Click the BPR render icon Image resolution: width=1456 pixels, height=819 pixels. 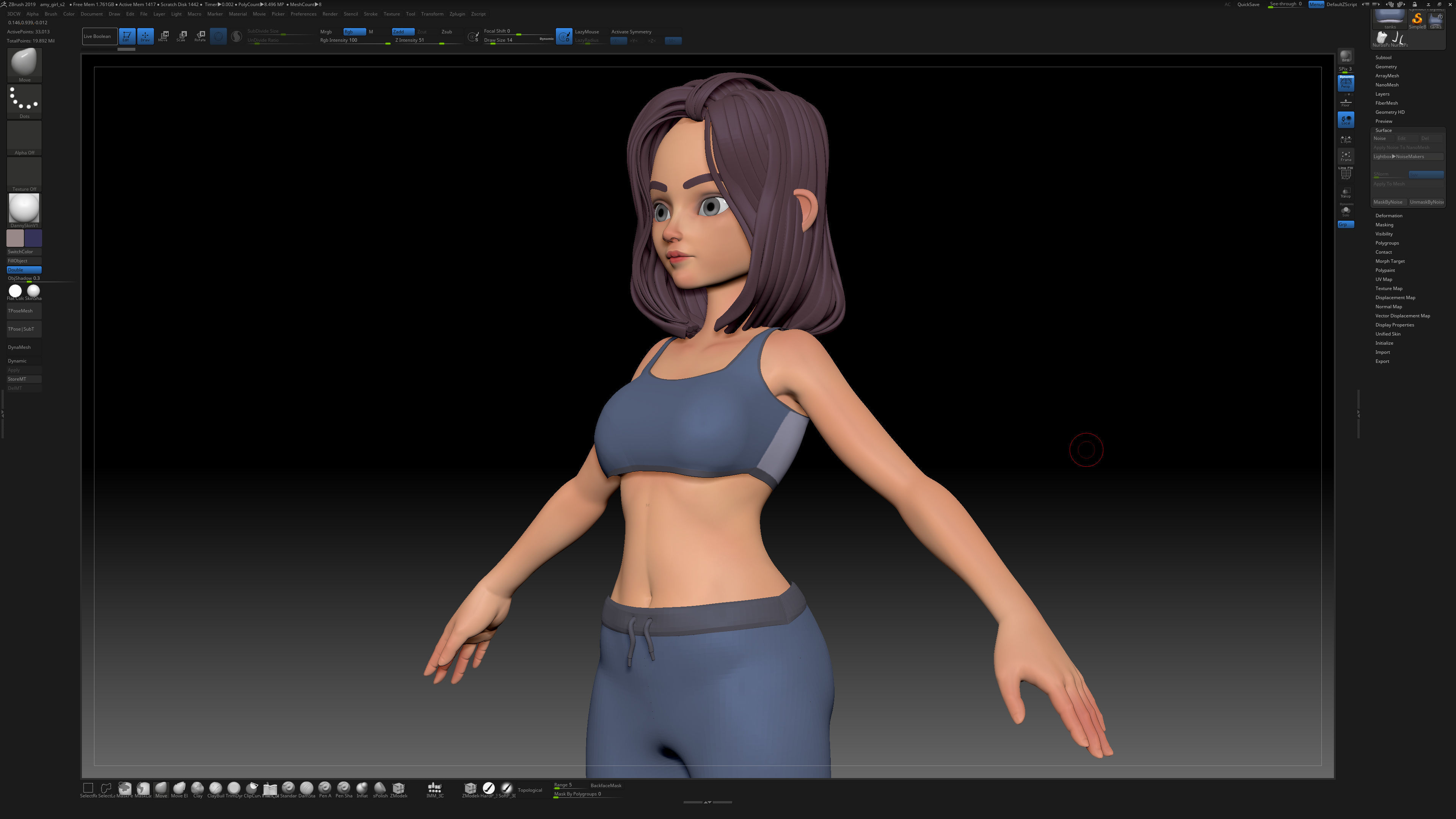(x=1346, y=56)
